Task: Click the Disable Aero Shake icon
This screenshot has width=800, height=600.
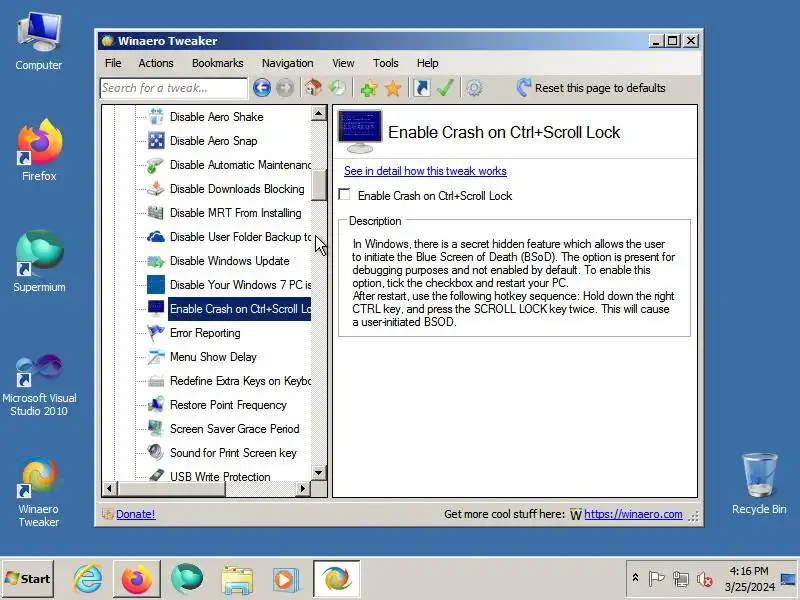Action: coord(156,117)
